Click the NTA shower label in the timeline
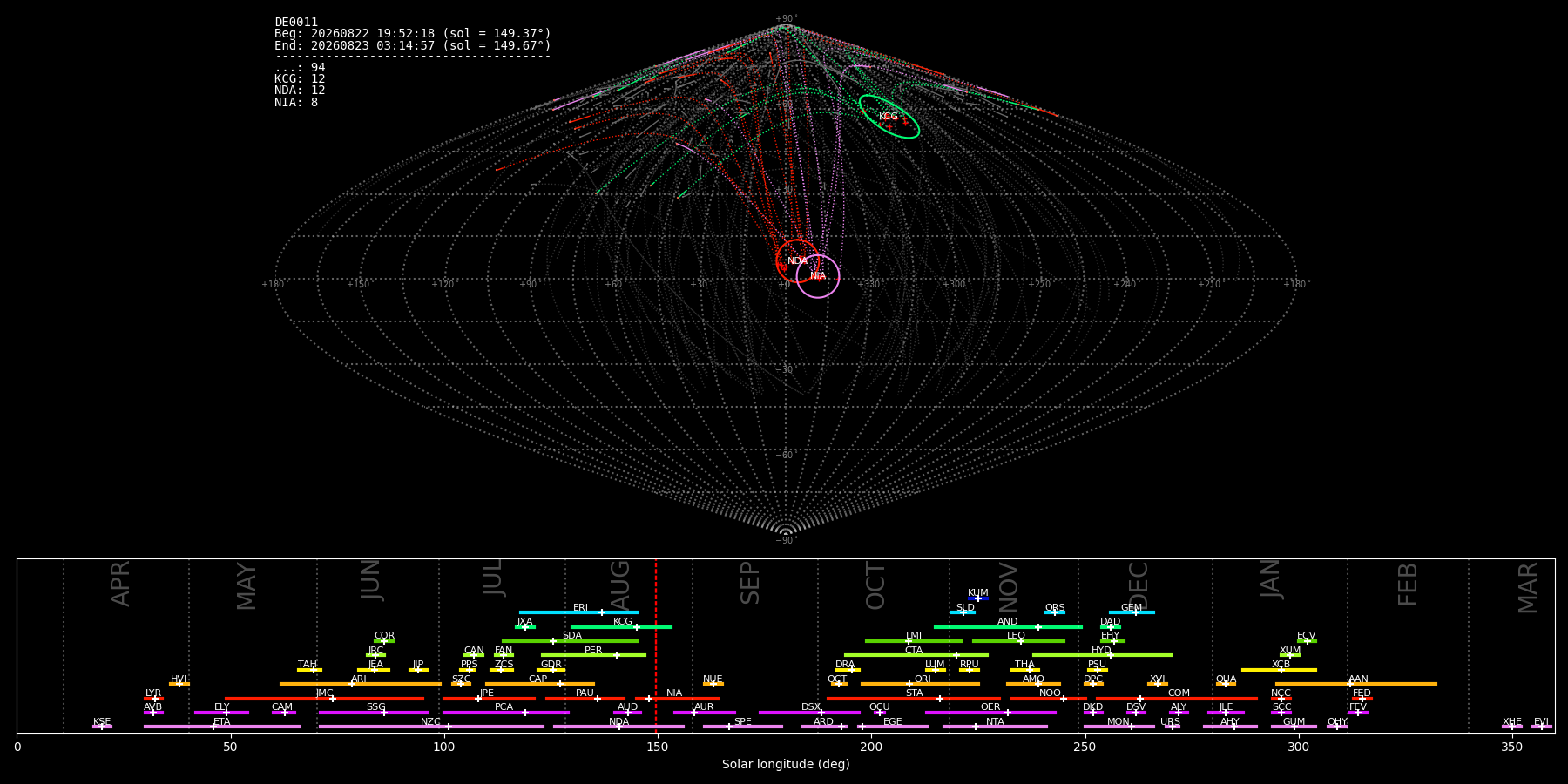 click(x=995, y=722)
